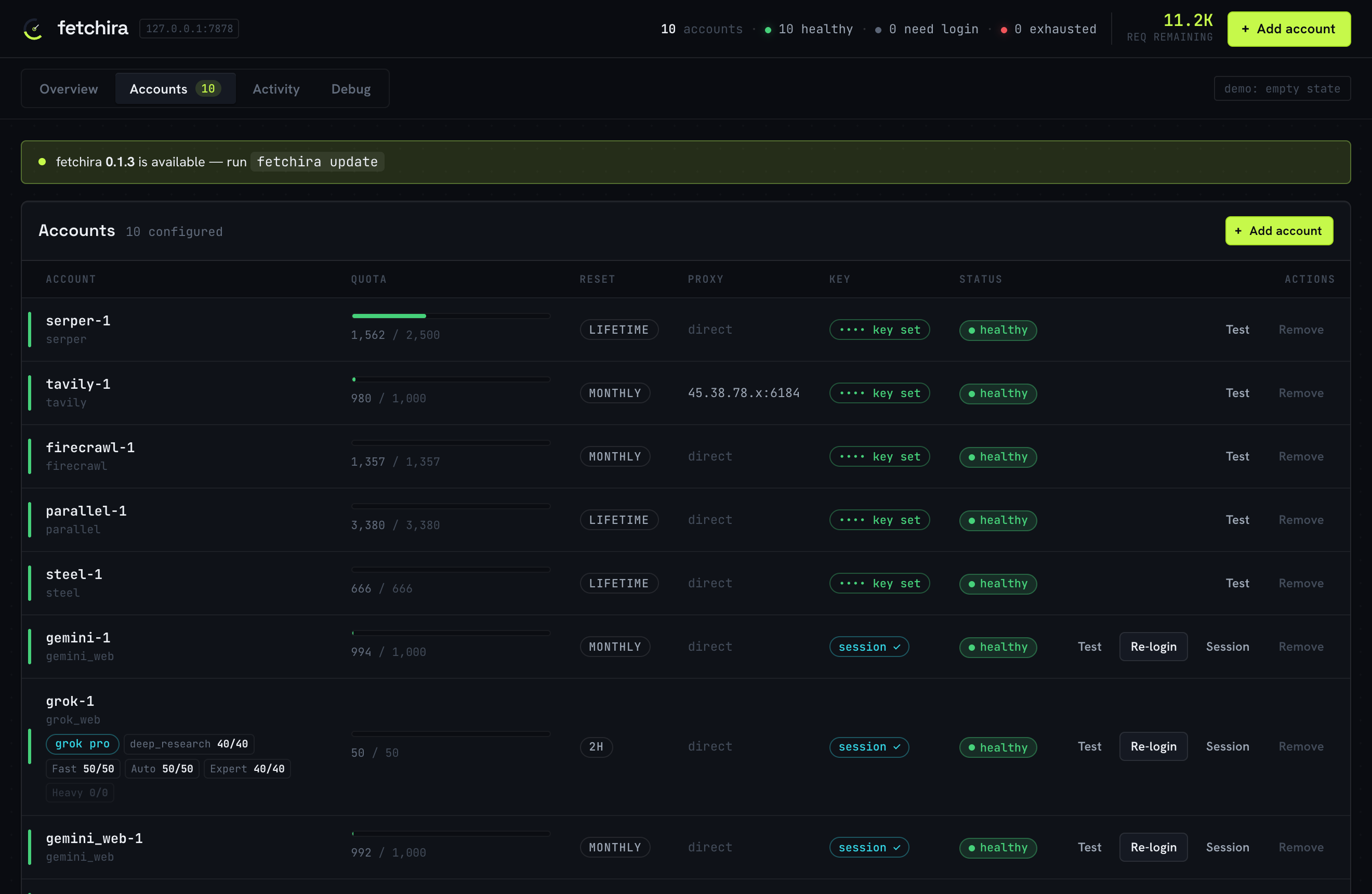Click the steel-1 account name
Screen dimensions: 1372x894
pos(74,575)
